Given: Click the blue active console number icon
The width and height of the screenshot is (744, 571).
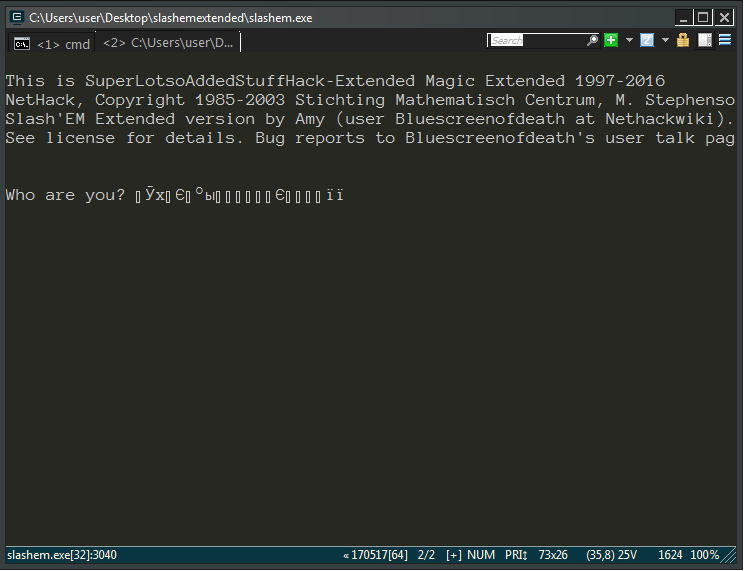Looking at the screenshot, I should [x=647, y=40].
